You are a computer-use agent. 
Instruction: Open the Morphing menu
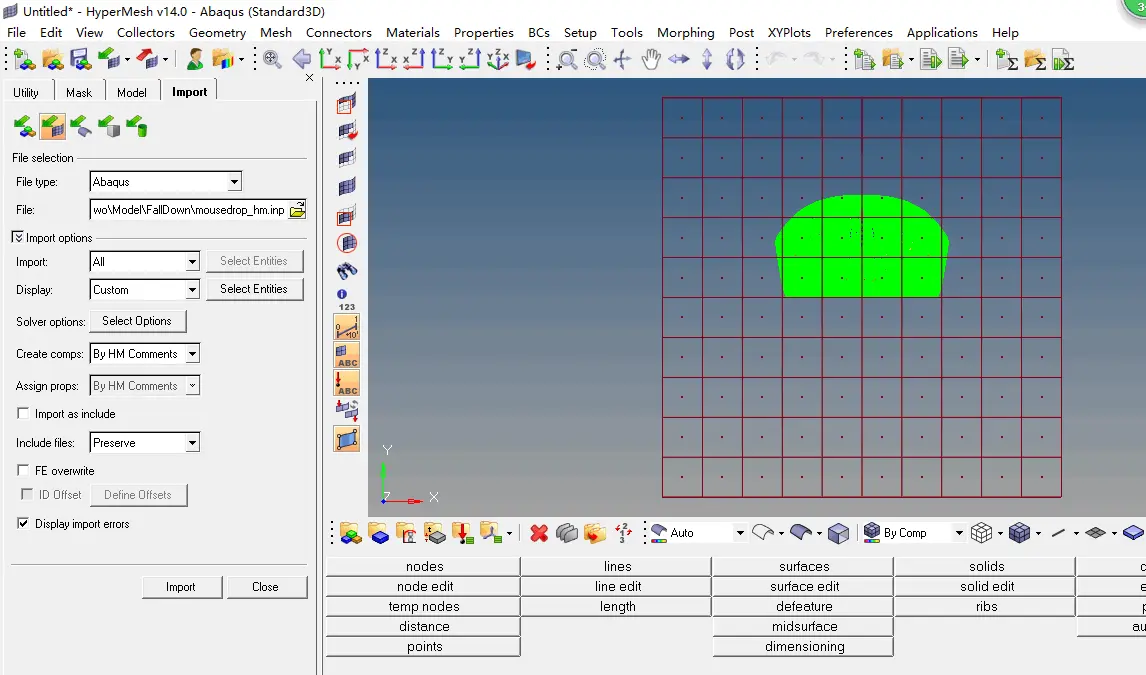coord(686,33)
